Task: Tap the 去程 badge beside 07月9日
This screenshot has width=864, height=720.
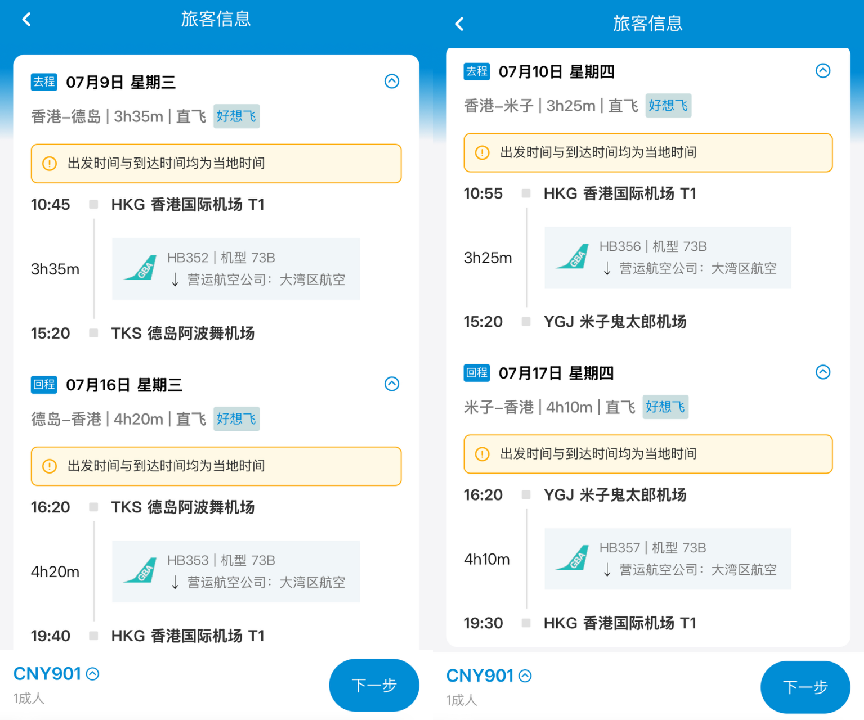Action: (x=44, y=82)
